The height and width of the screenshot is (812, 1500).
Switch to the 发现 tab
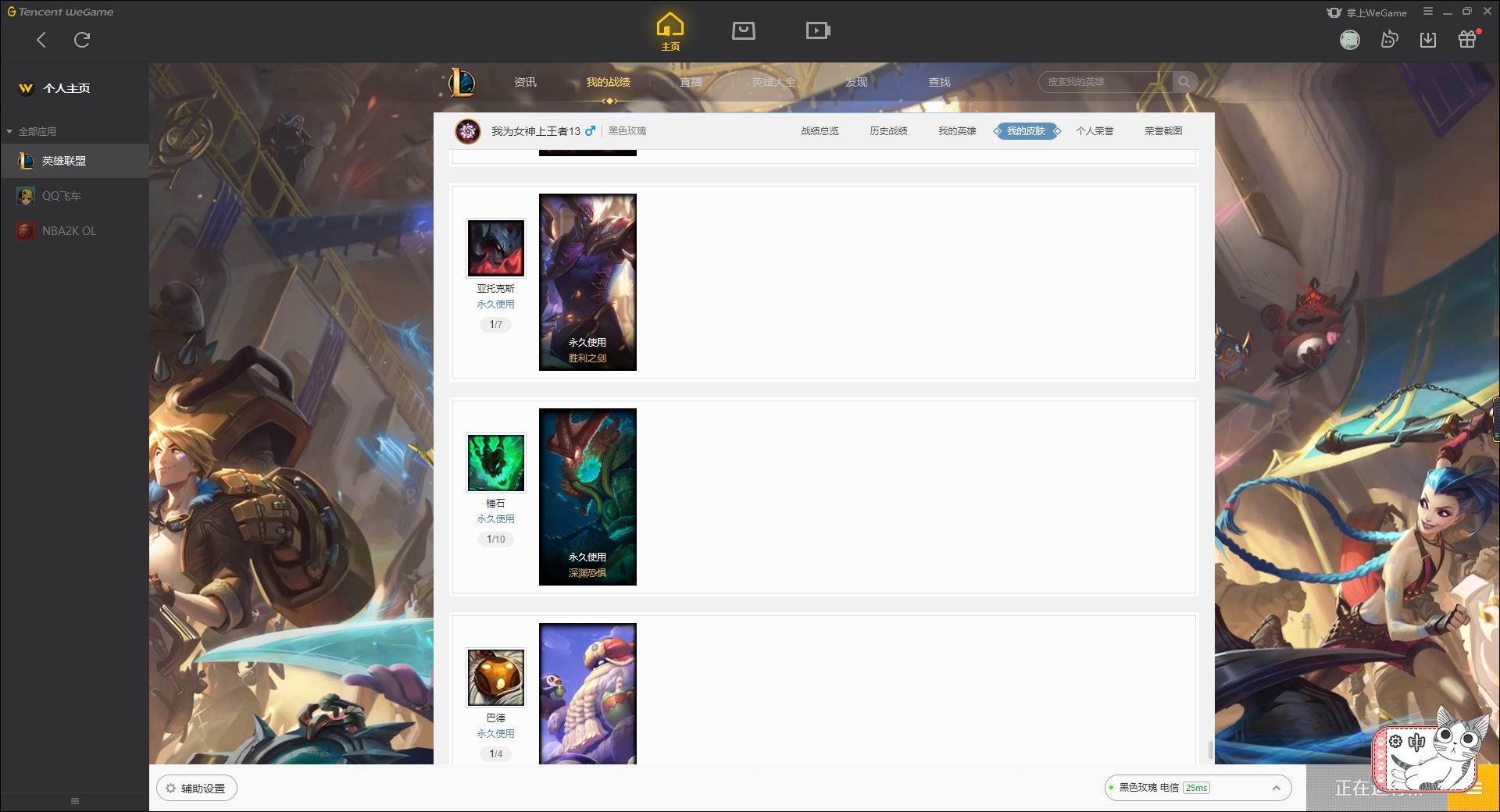pos(856,82)
